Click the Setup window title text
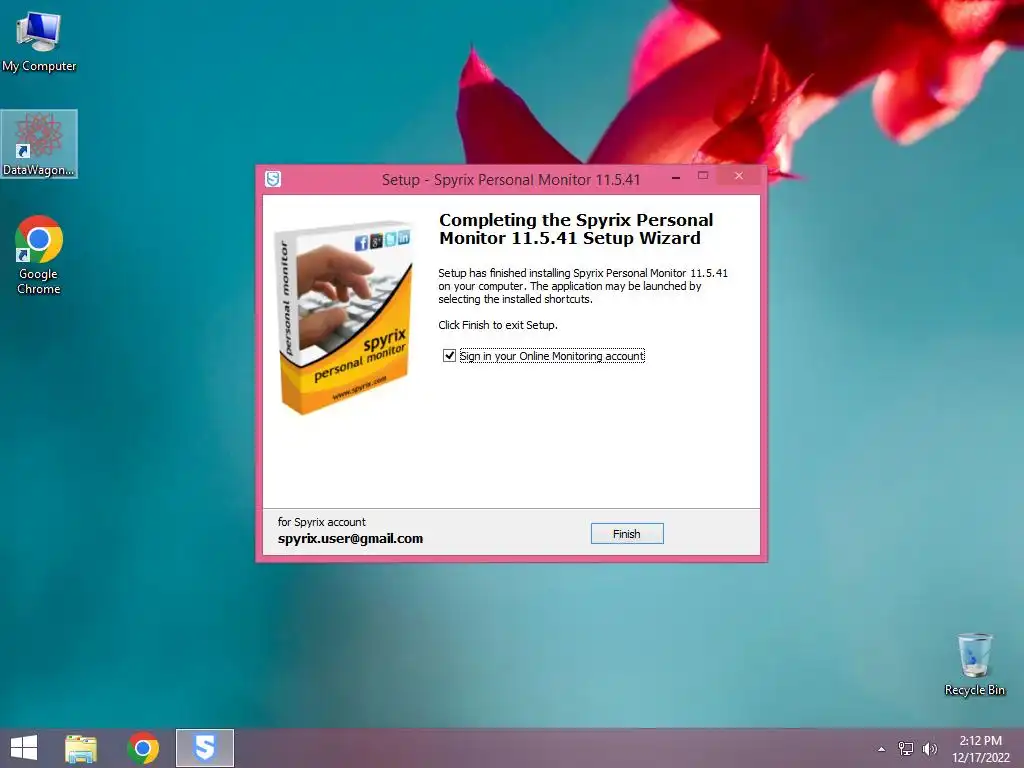Viewport: 1024px width, 768px height. (x=511, y=180)
